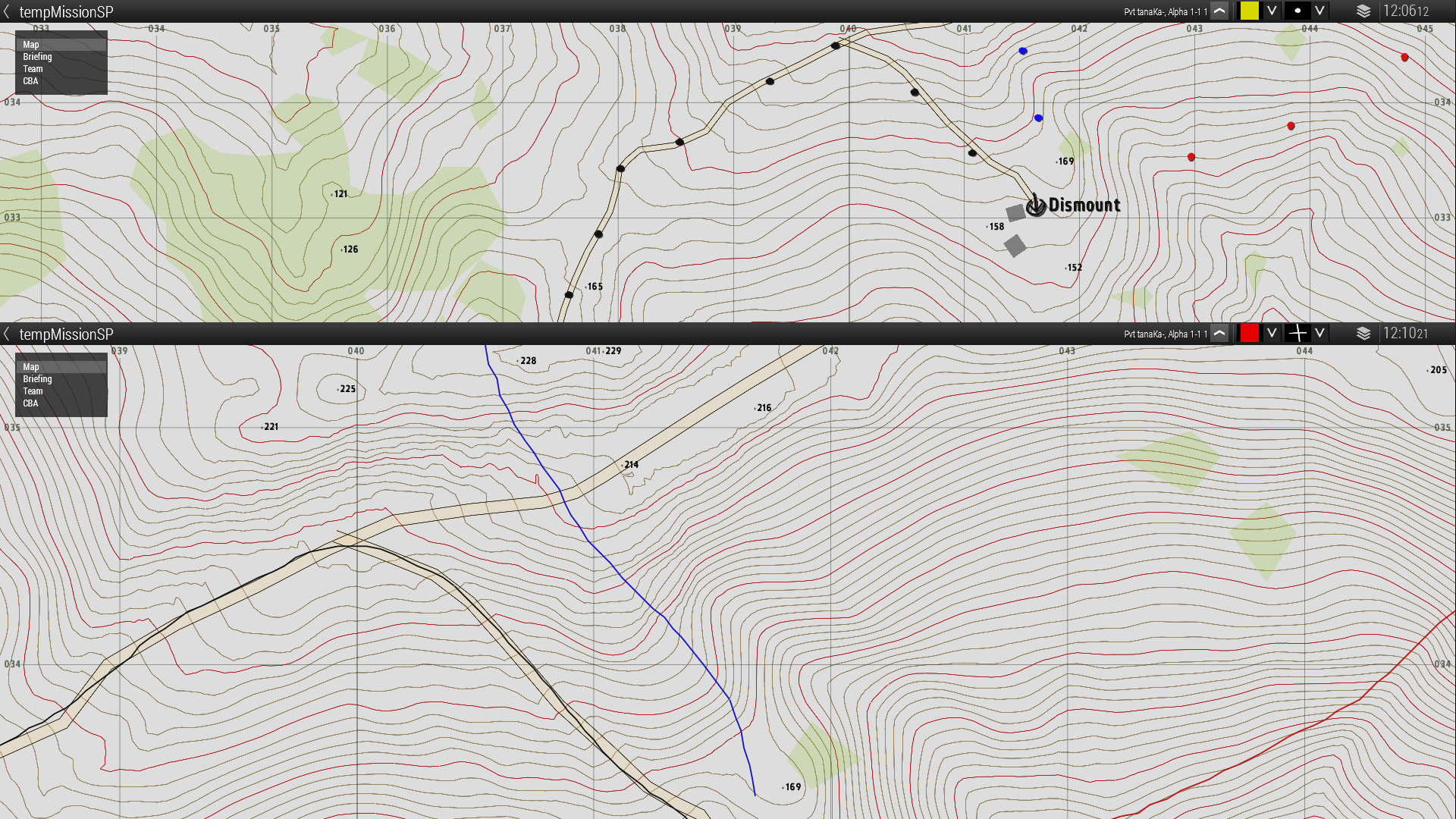Open the yellow marker color dropdown
This screenshot has width=1456, height=819.
click(x=1272, y=11)
